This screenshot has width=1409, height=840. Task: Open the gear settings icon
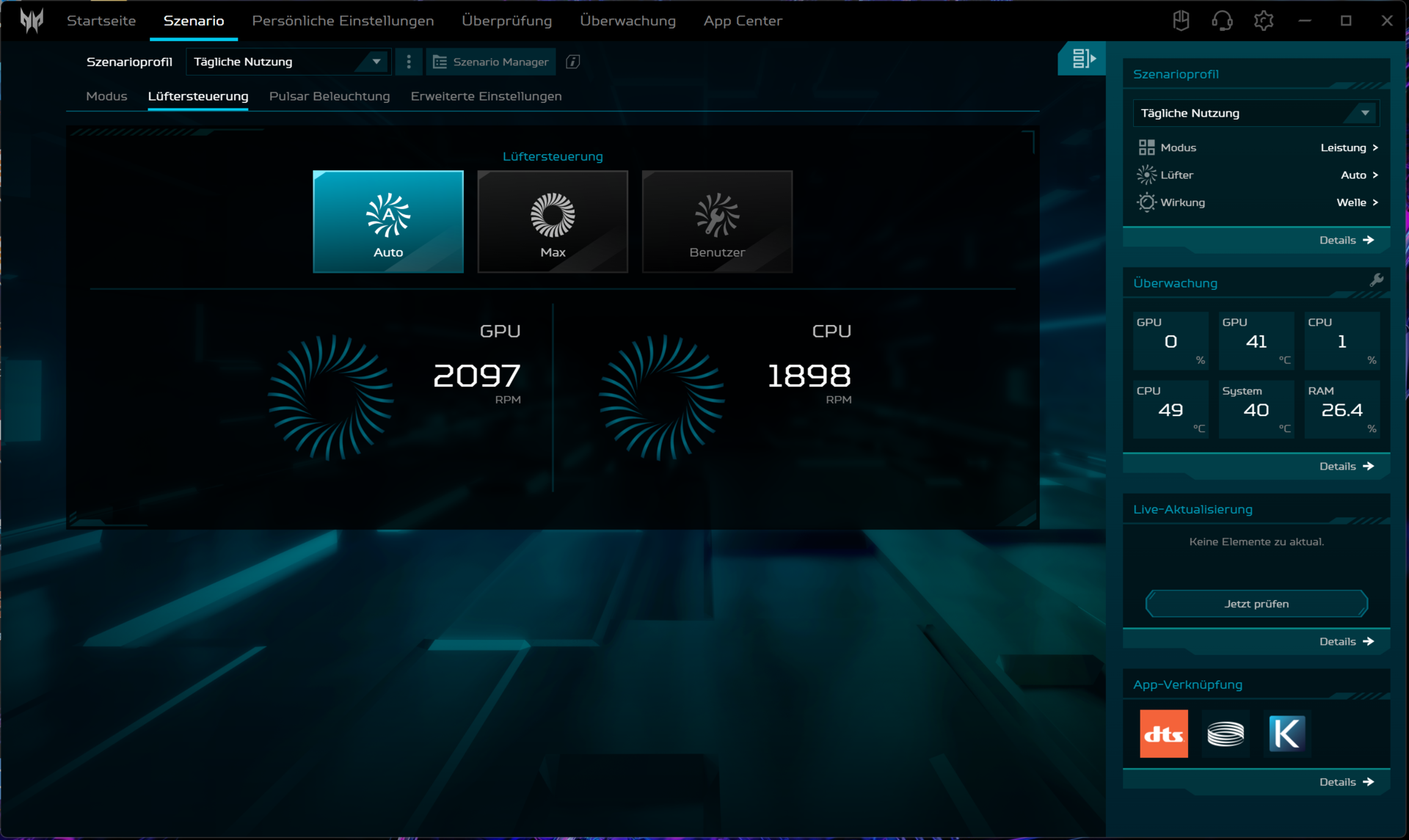pos(1263,21)
